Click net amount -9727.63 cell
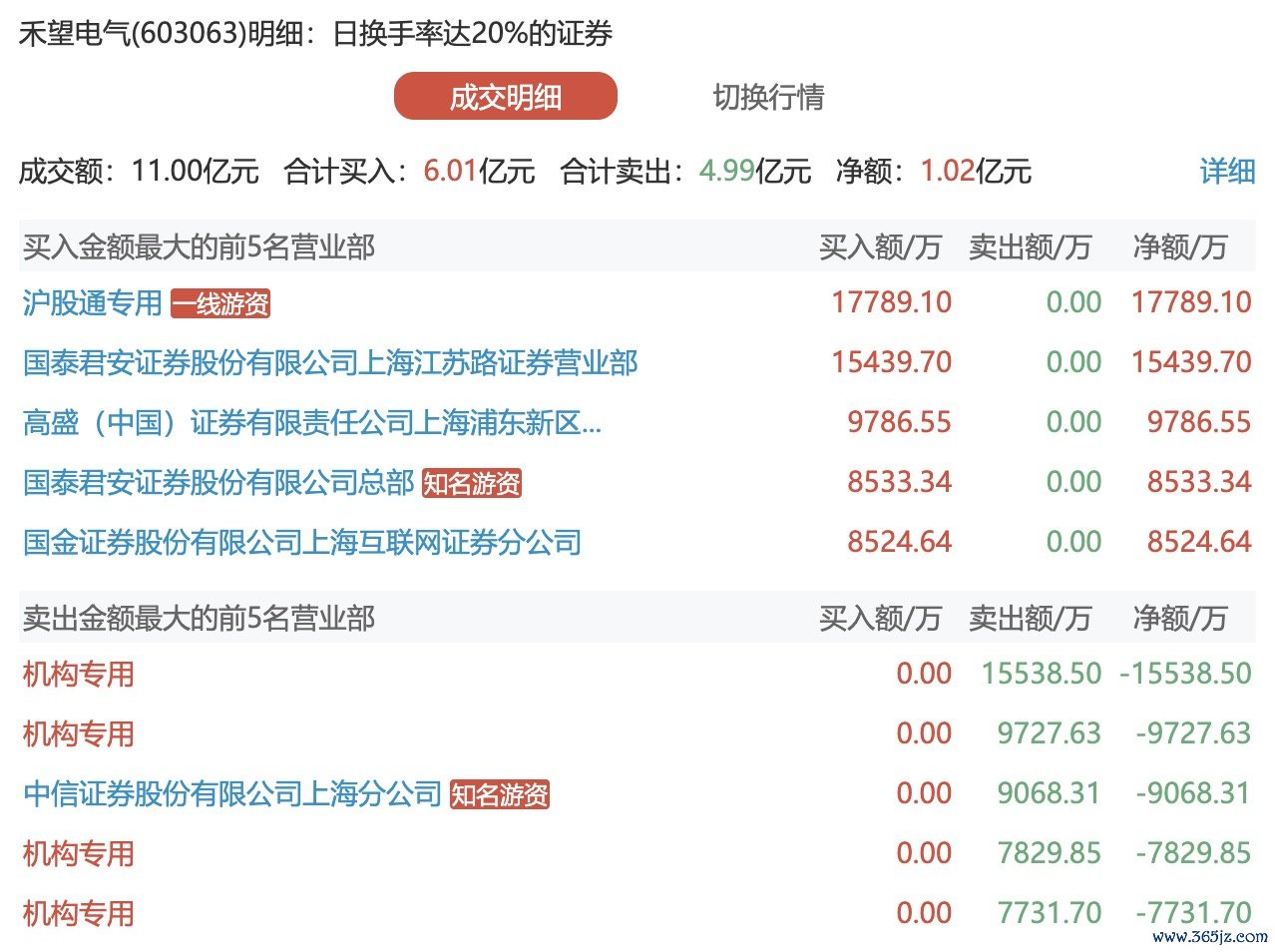Screen dimensions: 1275x952 (1193, 733)
